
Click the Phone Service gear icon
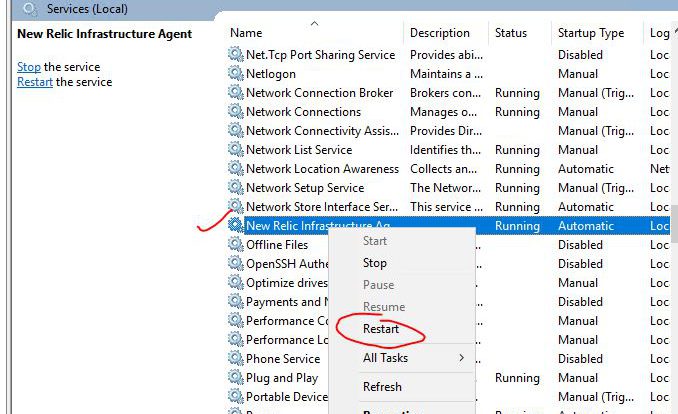(236, 359)
